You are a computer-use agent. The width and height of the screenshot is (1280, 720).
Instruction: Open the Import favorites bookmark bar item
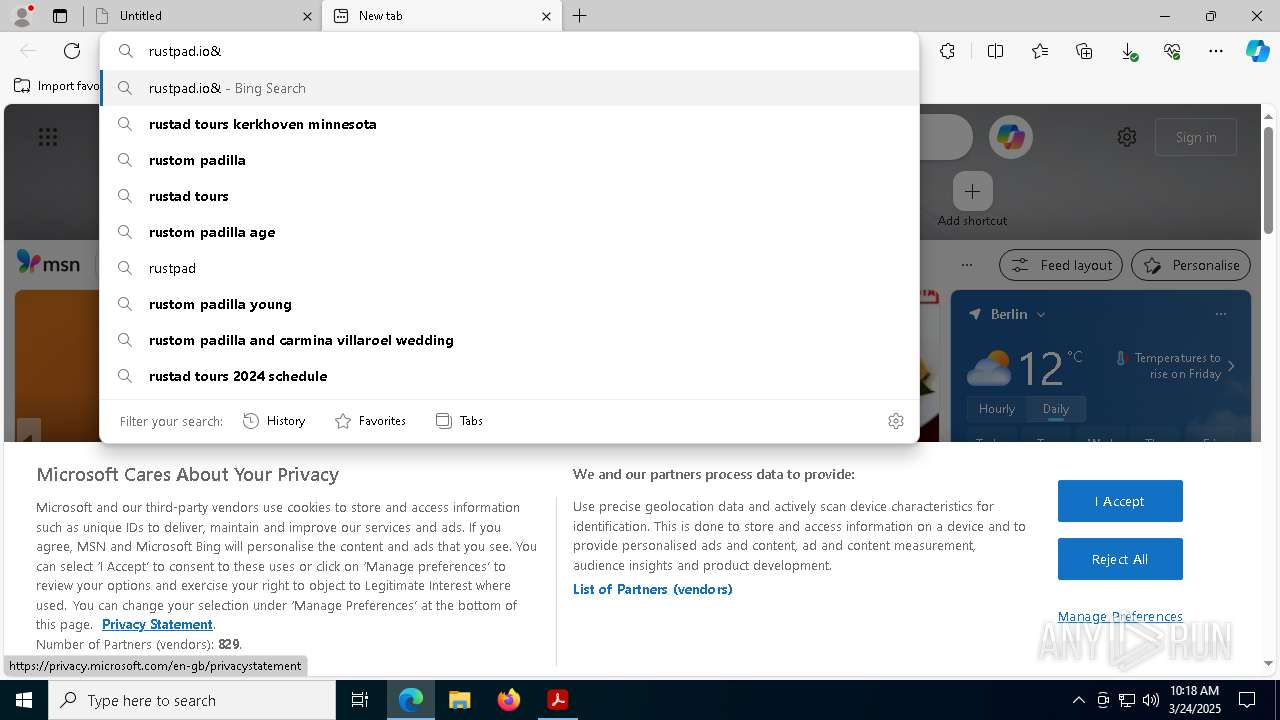(x=56, y=86)
